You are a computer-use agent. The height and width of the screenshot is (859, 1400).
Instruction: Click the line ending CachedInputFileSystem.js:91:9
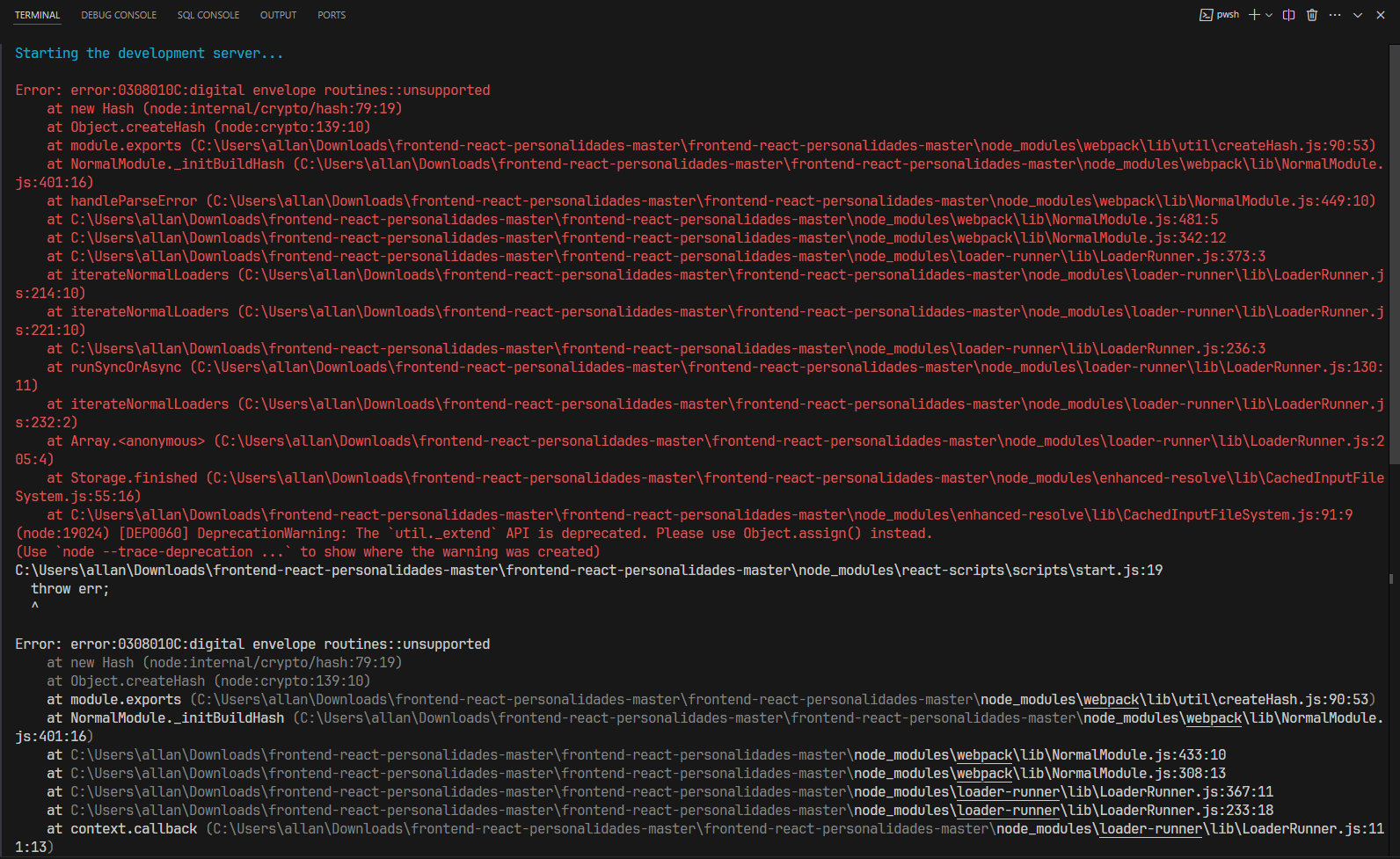tap(700, 515)
